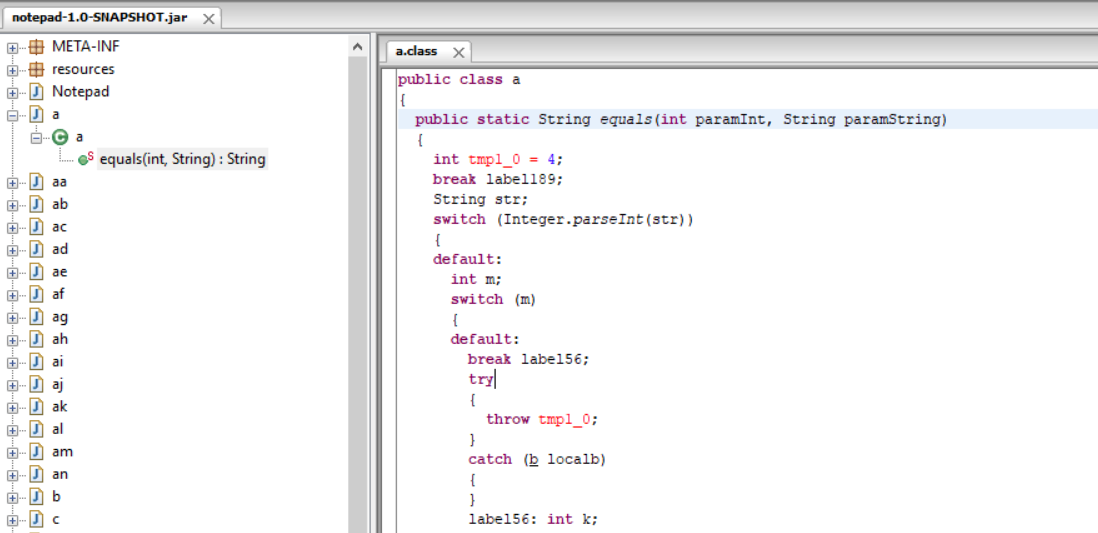Click the 'switch (Integer.parseInt(str))' line

[x=564, y=219]
